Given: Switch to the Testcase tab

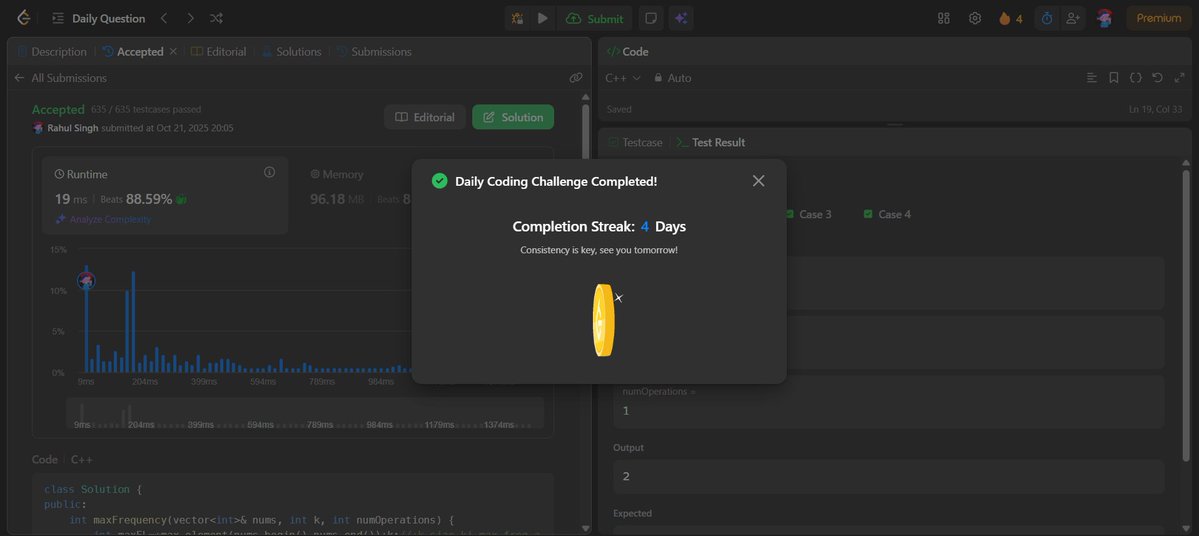Looking at the screenshot, I should click(x=635, y=142).
